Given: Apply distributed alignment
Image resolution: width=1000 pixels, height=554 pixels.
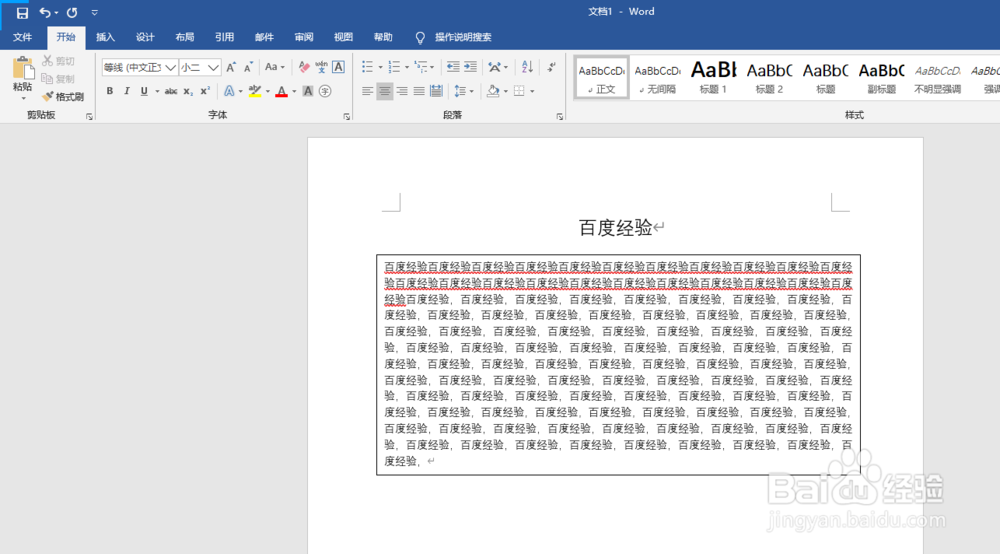Looking at the screenshot, I should (x=436, y=91).
